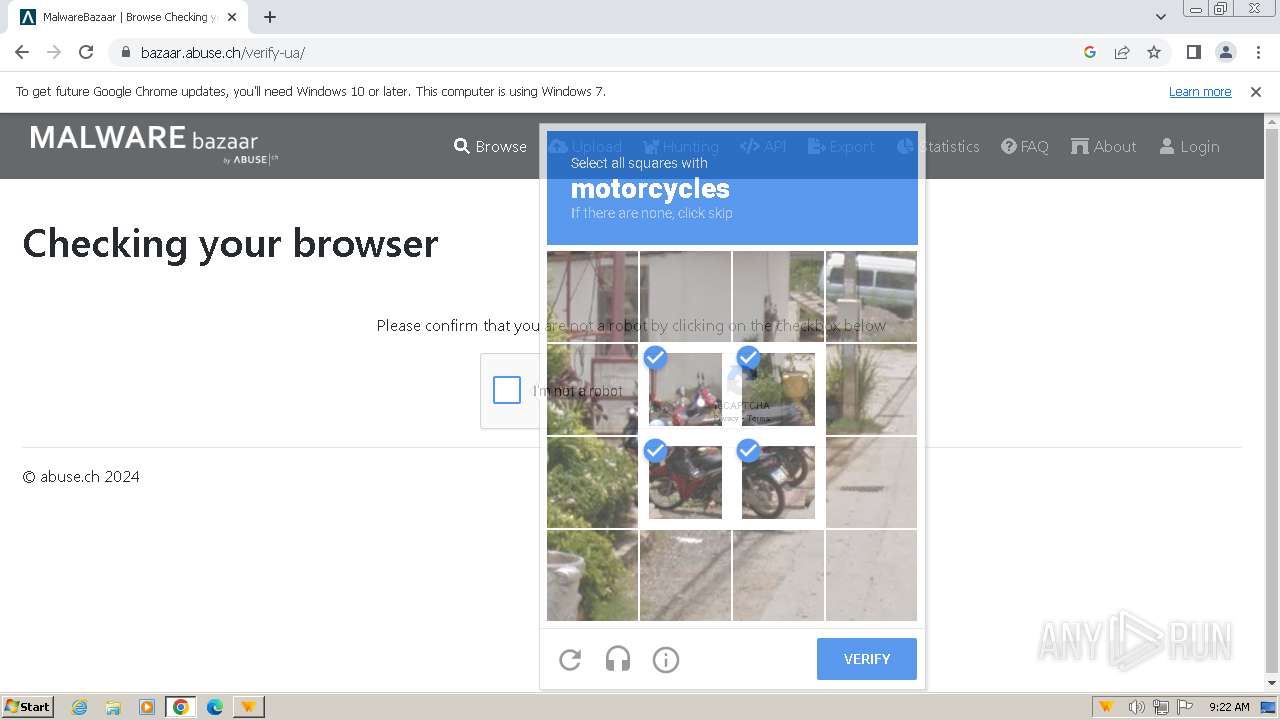Click the © abuse.ch 2024 footer text

click(x=81, y=476)
